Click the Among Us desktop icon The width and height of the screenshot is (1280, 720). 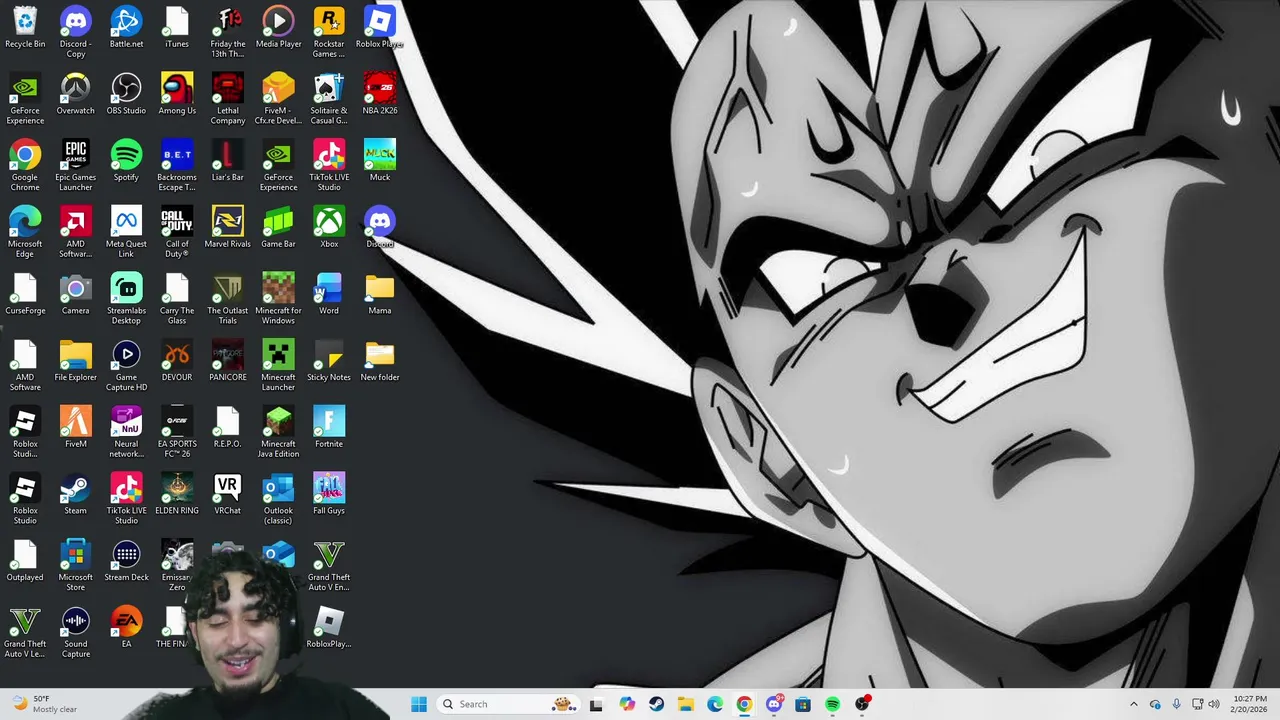(177, 95)
